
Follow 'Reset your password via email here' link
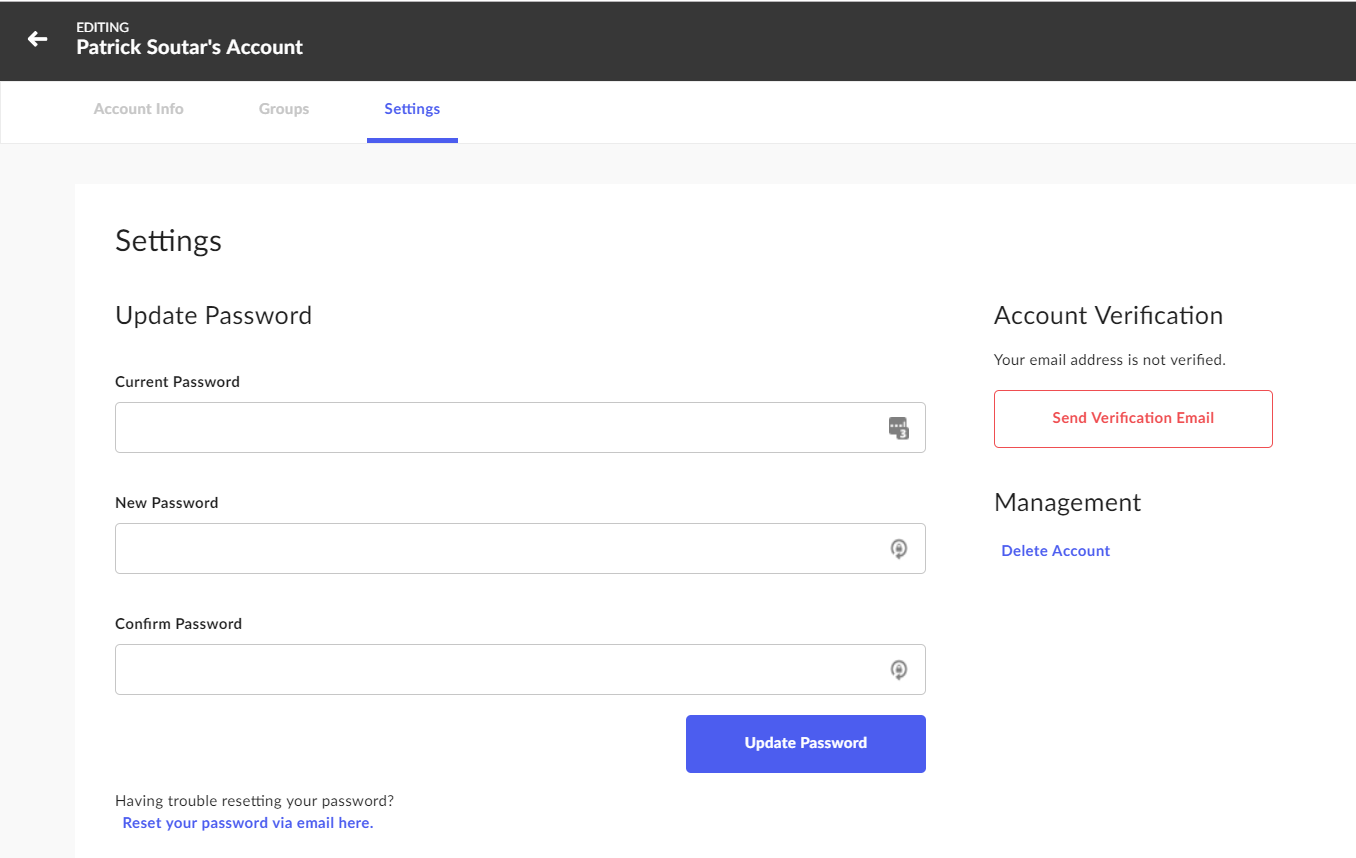(x=248, y=823)
